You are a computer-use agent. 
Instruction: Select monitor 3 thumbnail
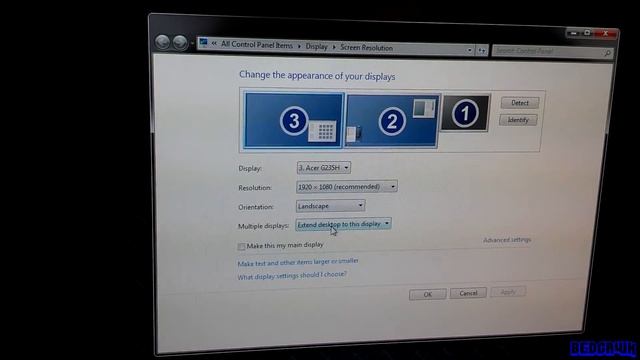pos(294,120)
